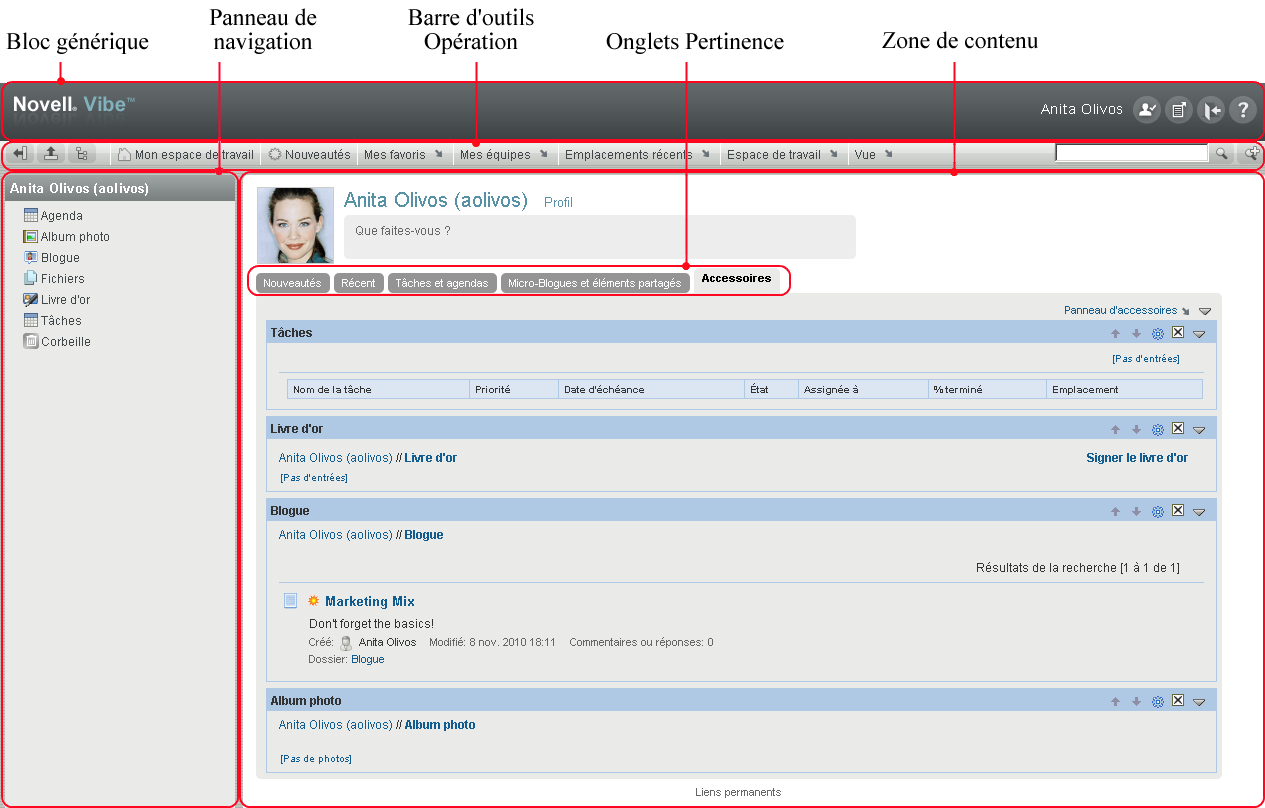The height and width of the screenshot is (808, 1265).
Task: Click the toolbar search input field
Action: click(x=1132, y=154)
